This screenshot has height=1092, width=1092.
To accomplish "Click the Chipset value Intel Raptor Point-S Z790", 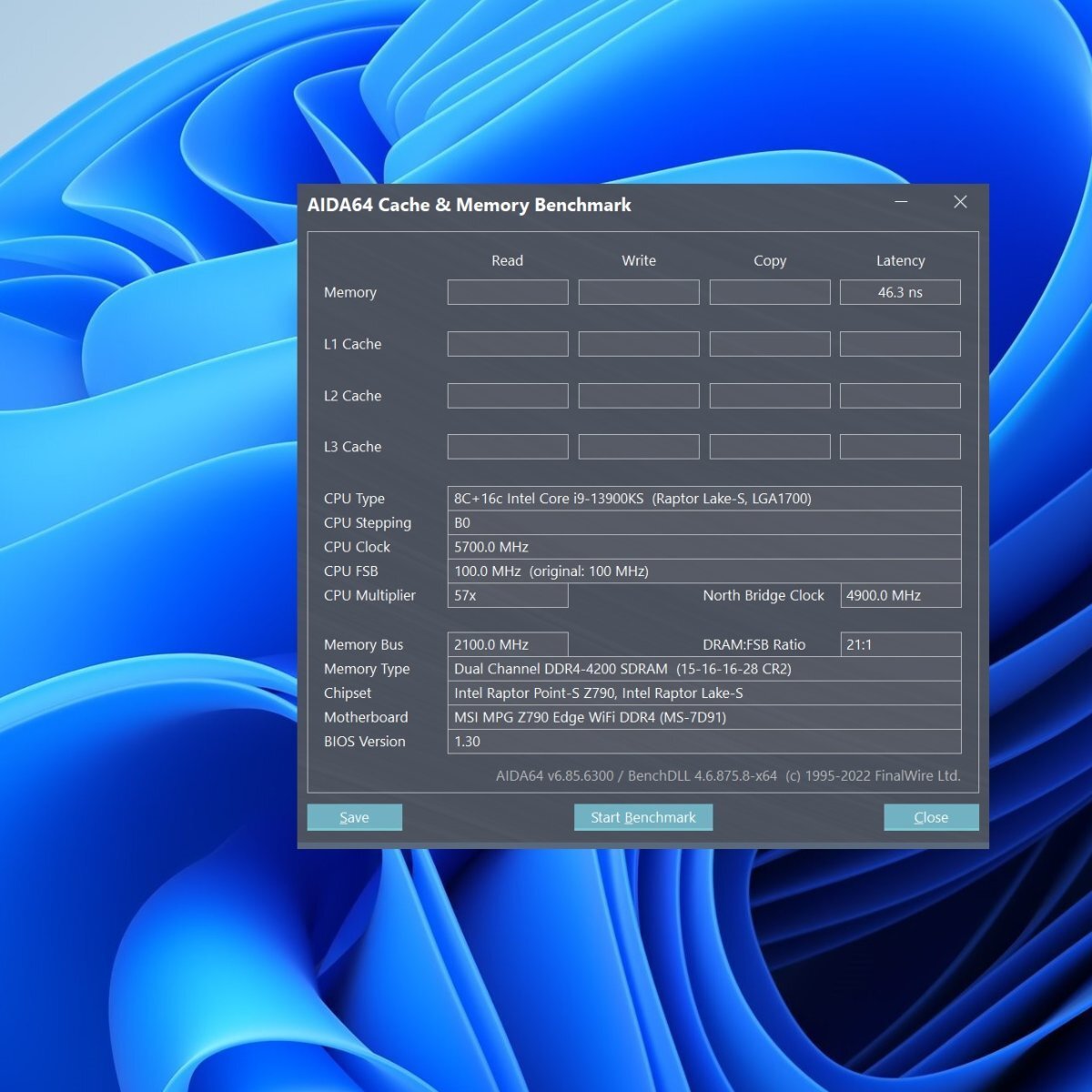I will pos(704,693).
